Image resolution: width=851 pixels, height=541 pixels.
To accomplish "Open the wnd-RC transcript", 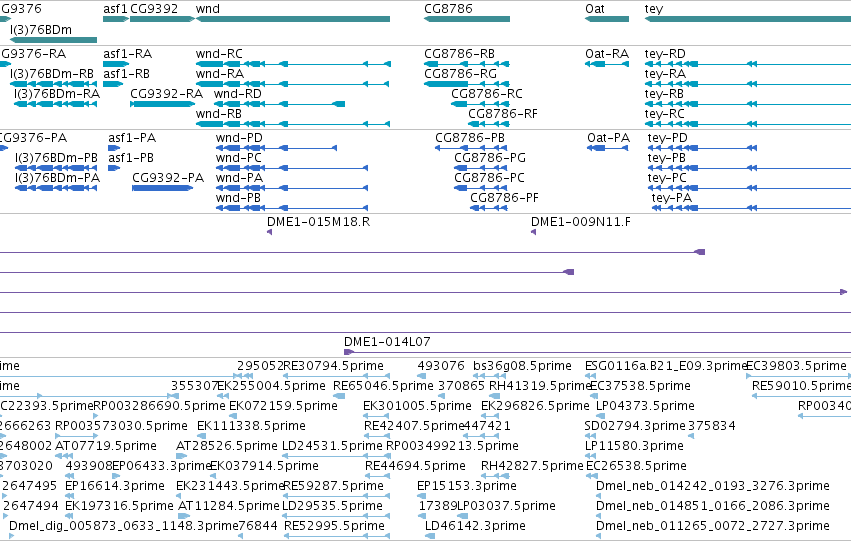I will click(219, 54).
